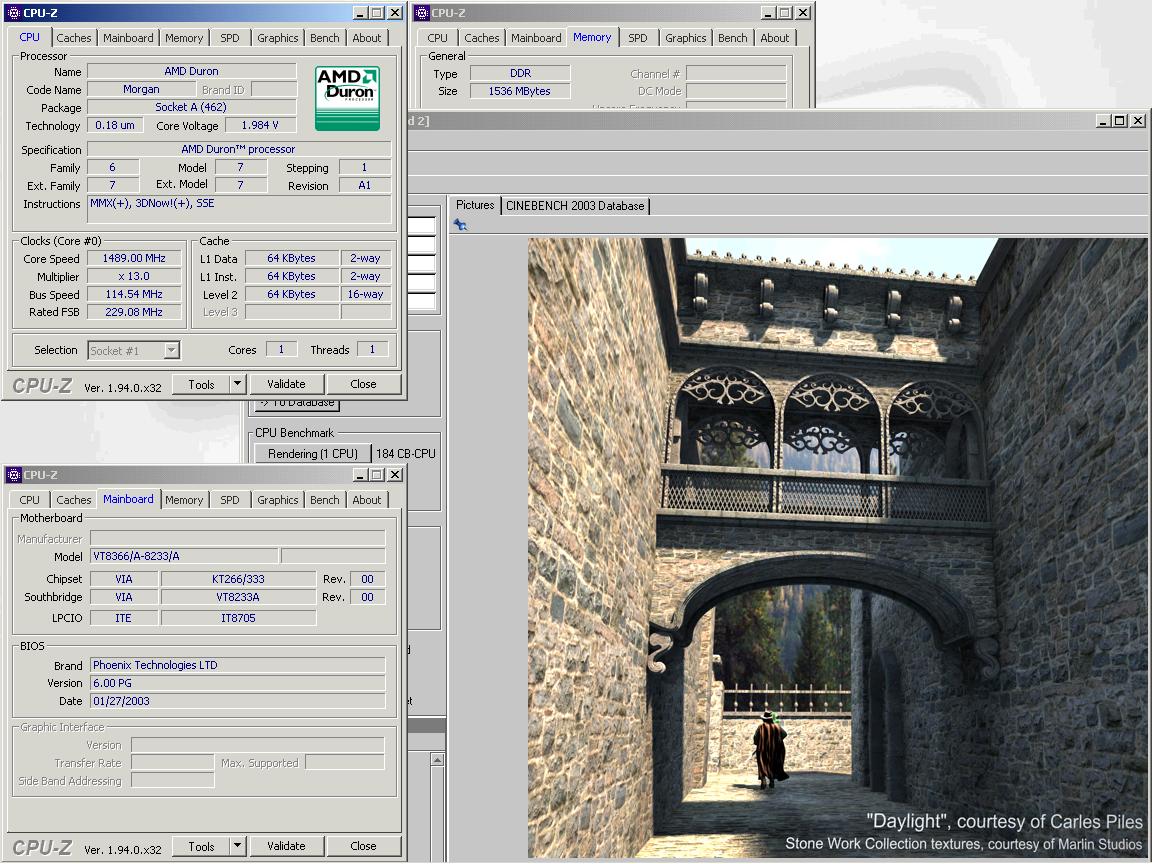Open About tab in the Memory CPU-Z window
This screenshot has width=1152, height=864.
tap(774, 38)
